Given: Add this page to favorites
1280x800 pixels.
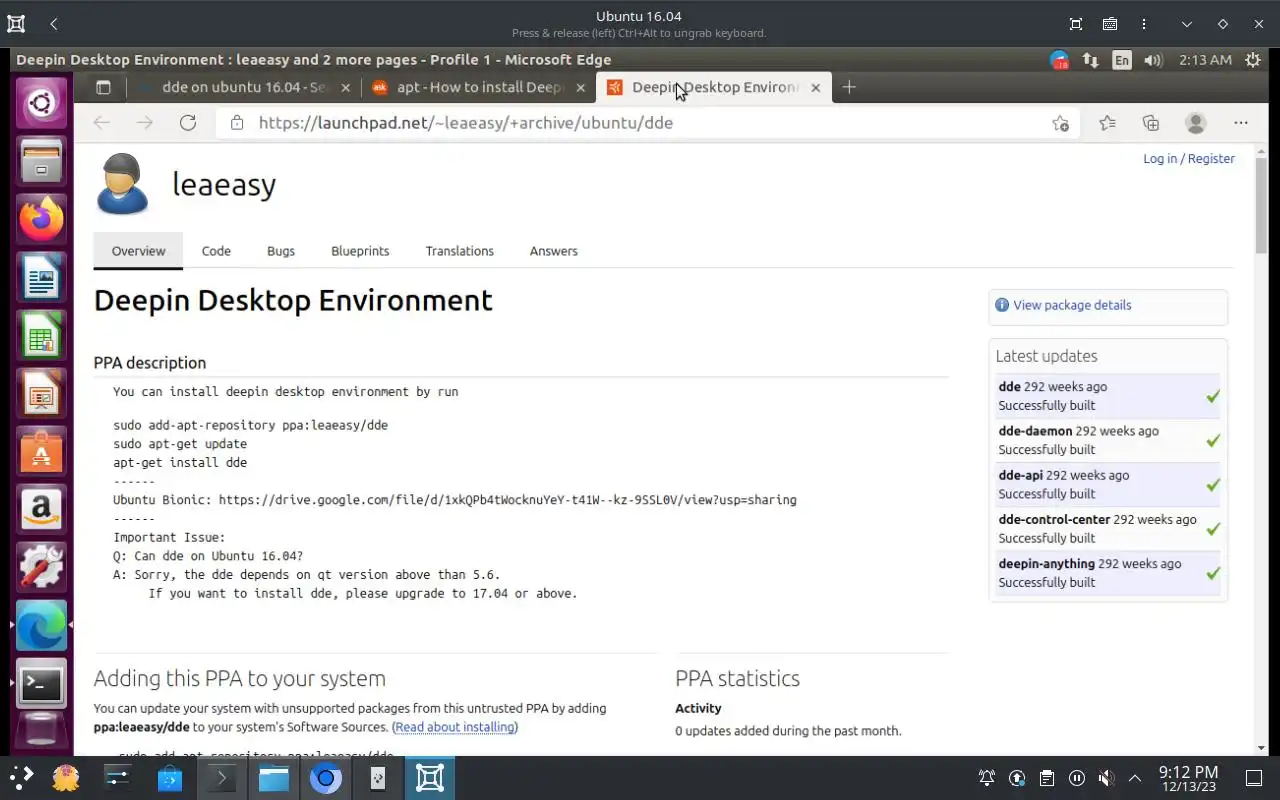Looking at the screenshot, I should point(1060,123).
